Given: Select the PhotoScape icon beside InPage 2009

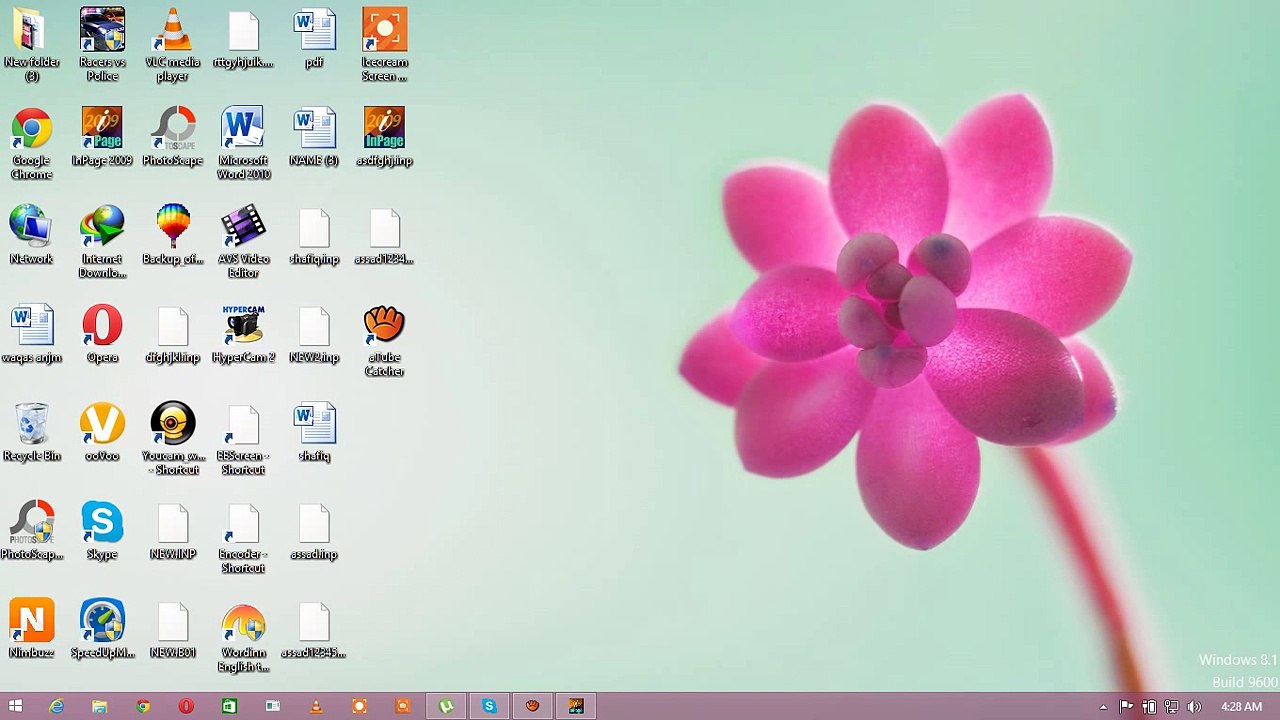Looking at the screenshot, I should (x=173, y=136).
